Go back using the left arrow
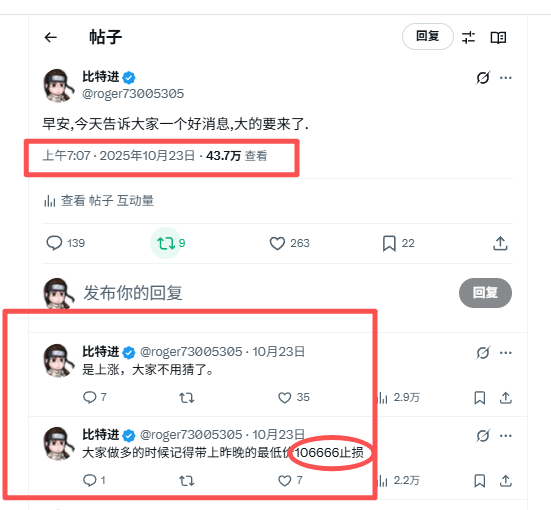 tap(51, 37)
